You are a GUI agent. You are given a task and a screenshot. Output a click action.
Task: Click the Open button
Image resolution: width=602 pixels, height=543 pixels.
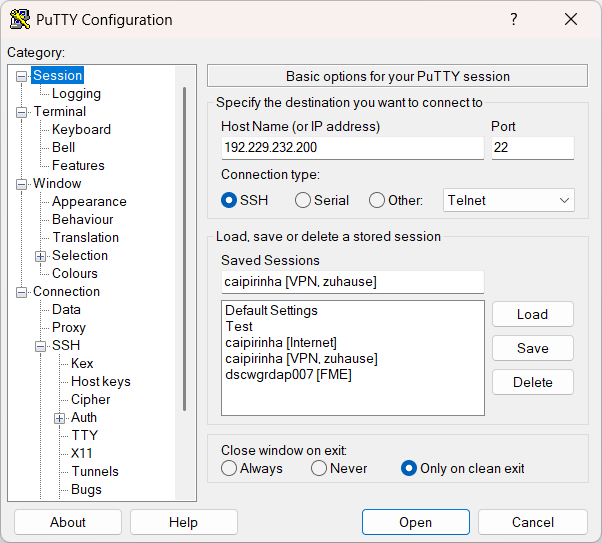415,522
